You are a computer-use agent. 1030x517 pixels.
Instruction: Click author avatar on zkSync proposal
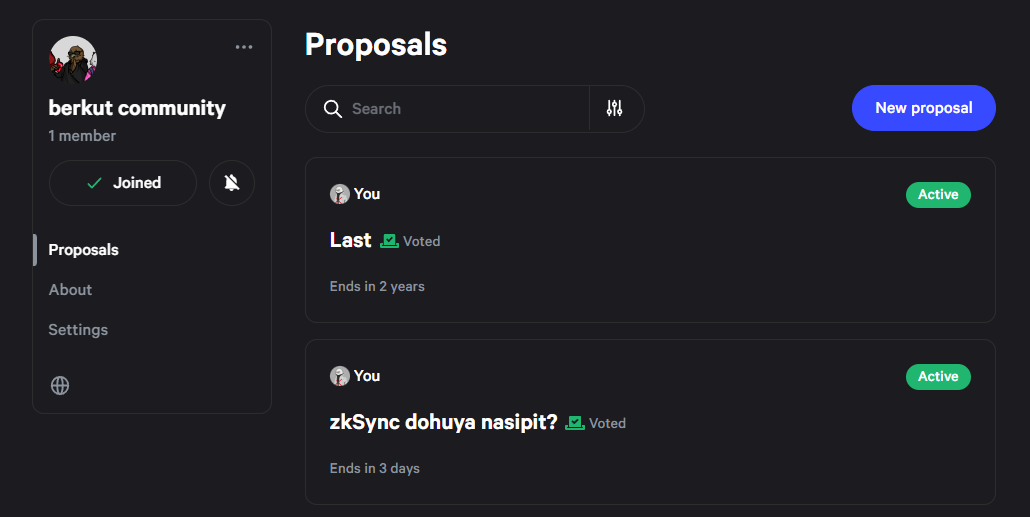click(x=340, y=376)
